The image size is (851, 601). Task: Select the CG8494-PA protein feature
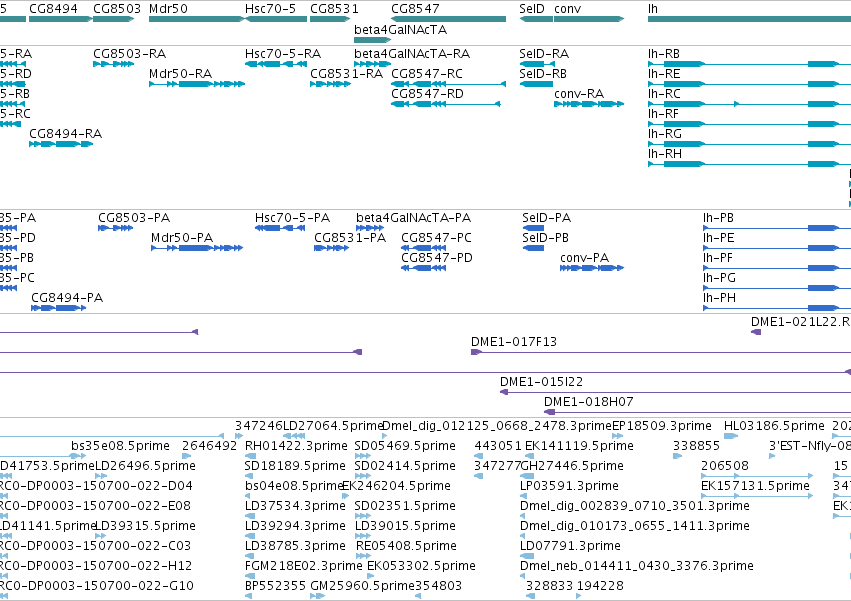coord(59,308)
